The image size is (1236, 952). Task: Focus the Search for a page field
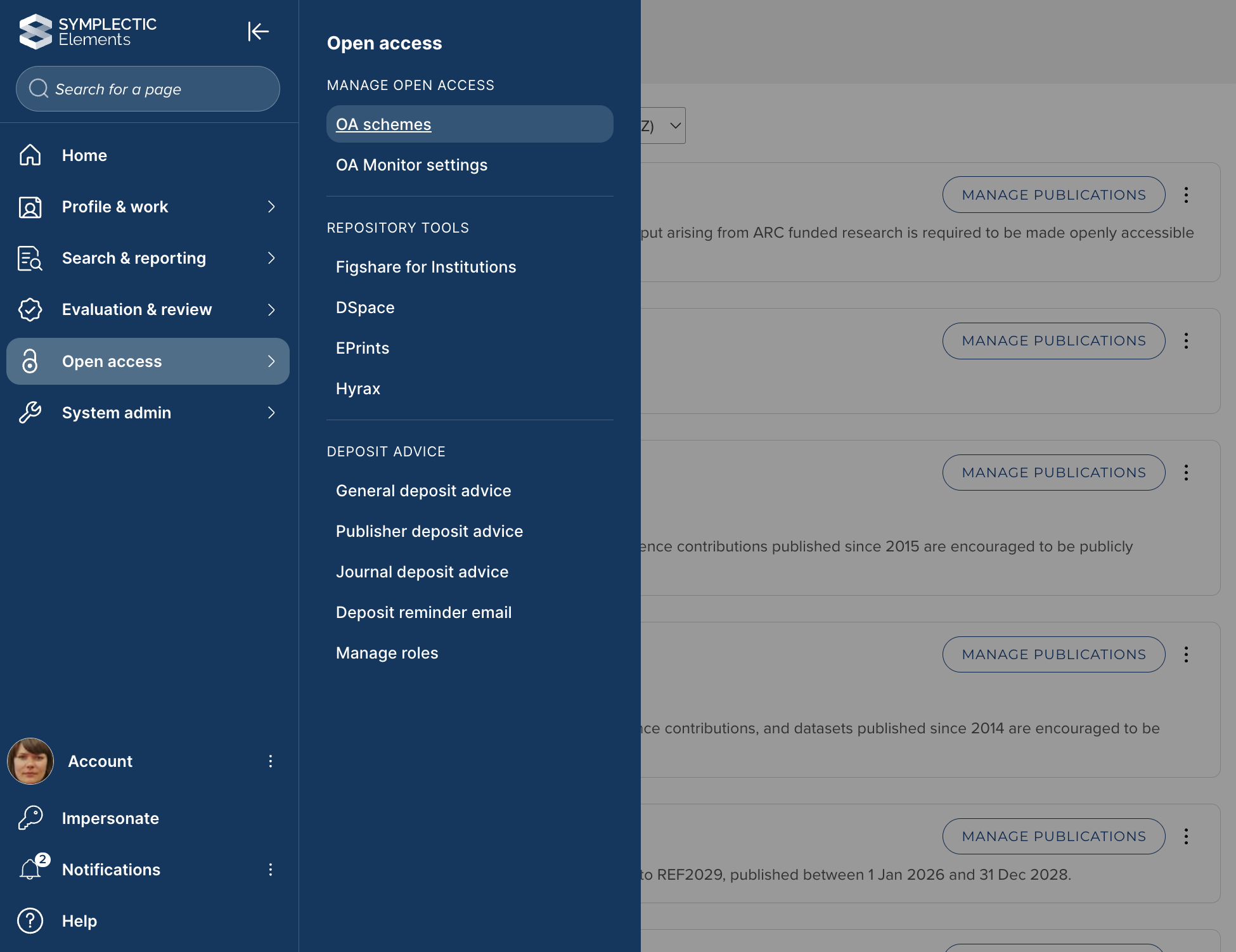point(148,89)
